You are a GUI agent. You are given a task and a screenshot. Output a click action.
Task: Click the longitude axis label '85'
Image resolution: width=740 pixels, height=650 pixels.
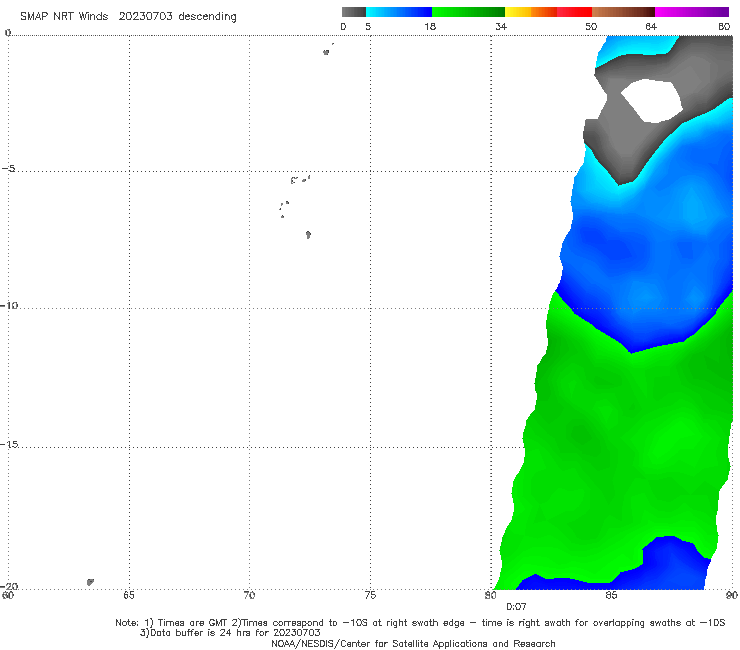pyautogui.click(x=611, y=595)
